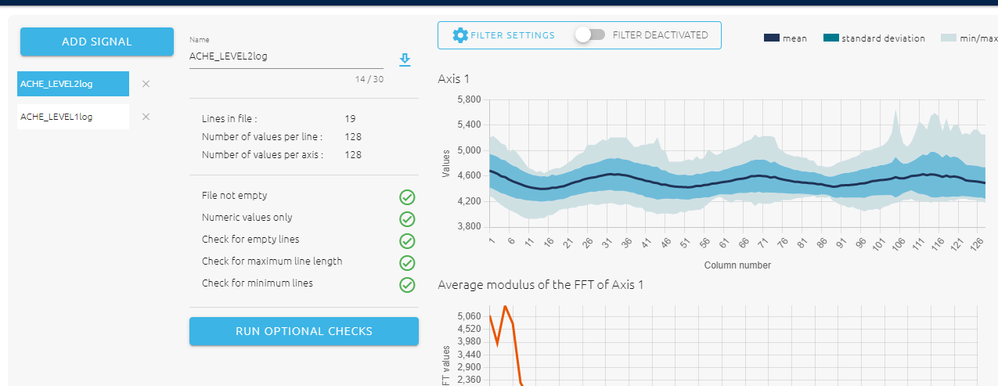Remove the ACHE_LEVEL1log signal
The width and height of the screenshot is (998, 386).
point(146,117)
